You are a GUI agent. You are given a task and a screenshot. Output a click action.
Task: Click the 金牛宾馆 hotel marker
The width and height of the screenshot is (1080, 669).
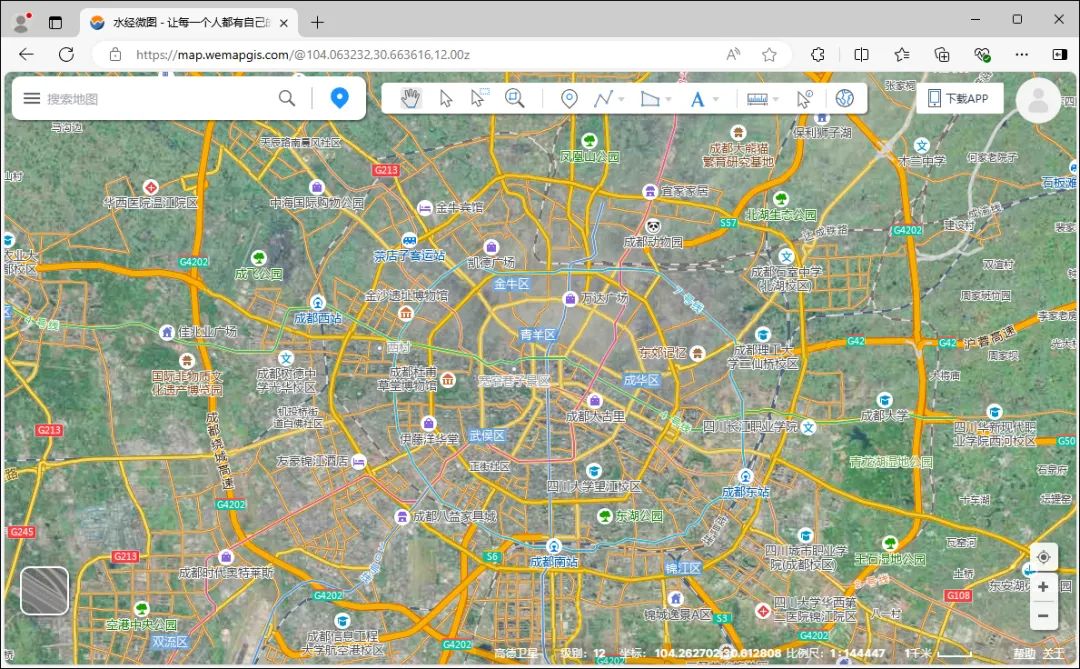pos(425,207)
